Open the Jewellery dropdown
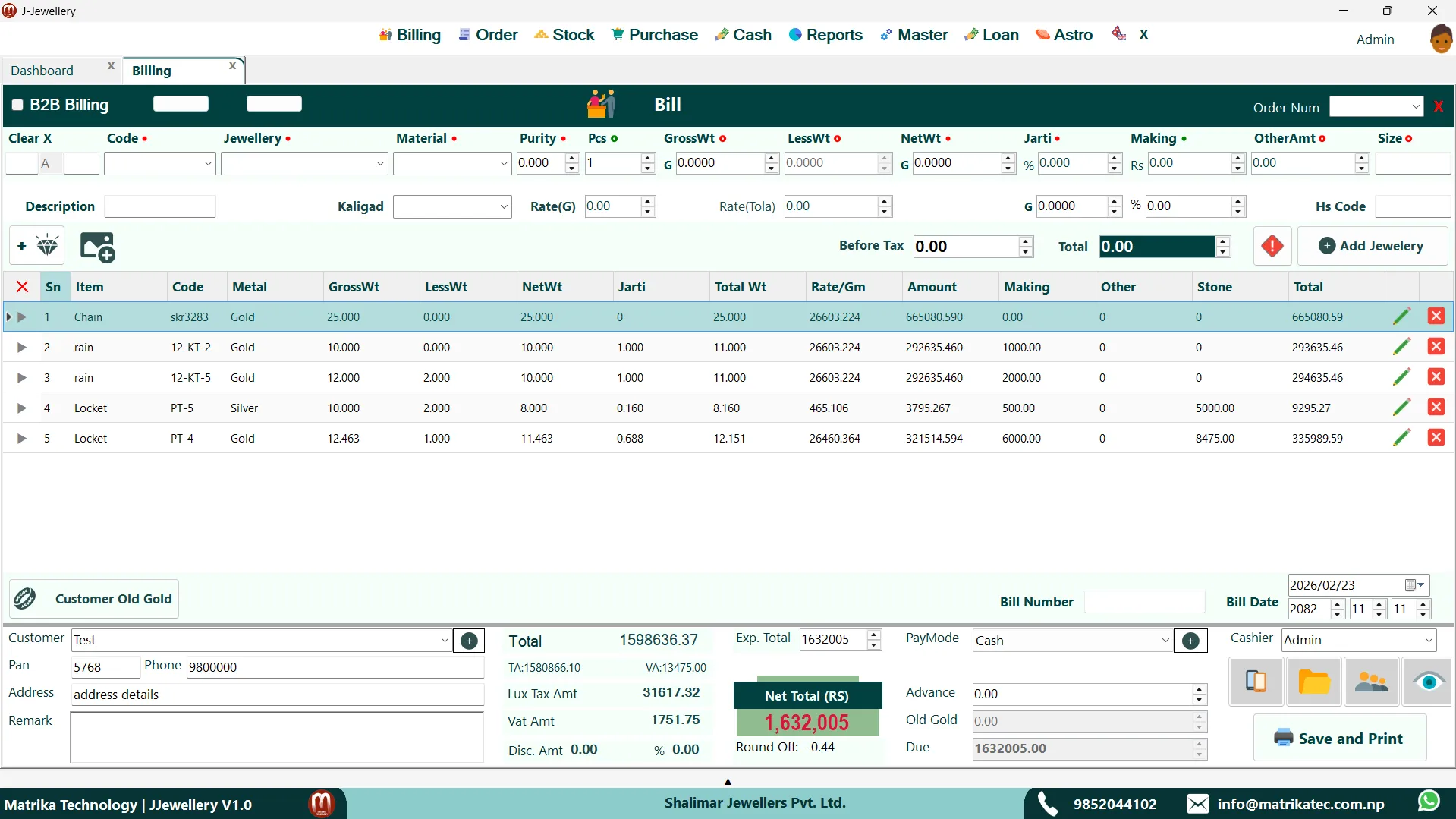The image size is (1456, 819). 380,163
